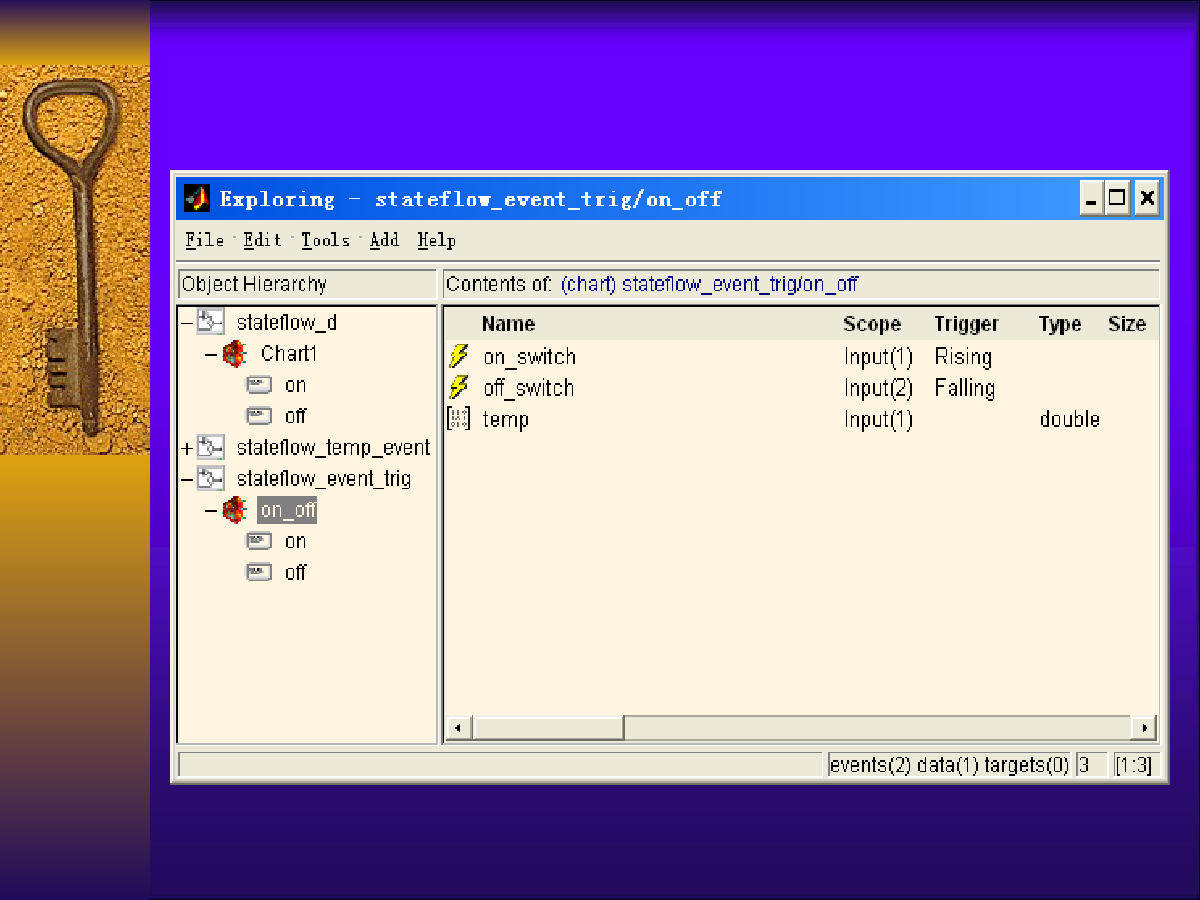Click the lightning event icon beside off_switch
Screen dimensions: 1200x900
click(x=459, y=388)
